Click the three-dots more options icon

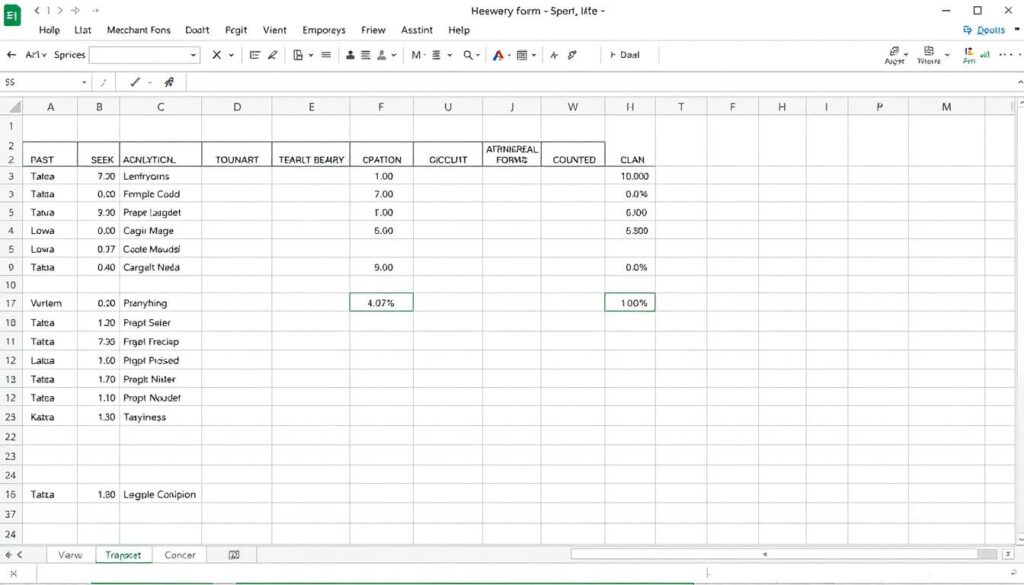tap(1006, 55)
